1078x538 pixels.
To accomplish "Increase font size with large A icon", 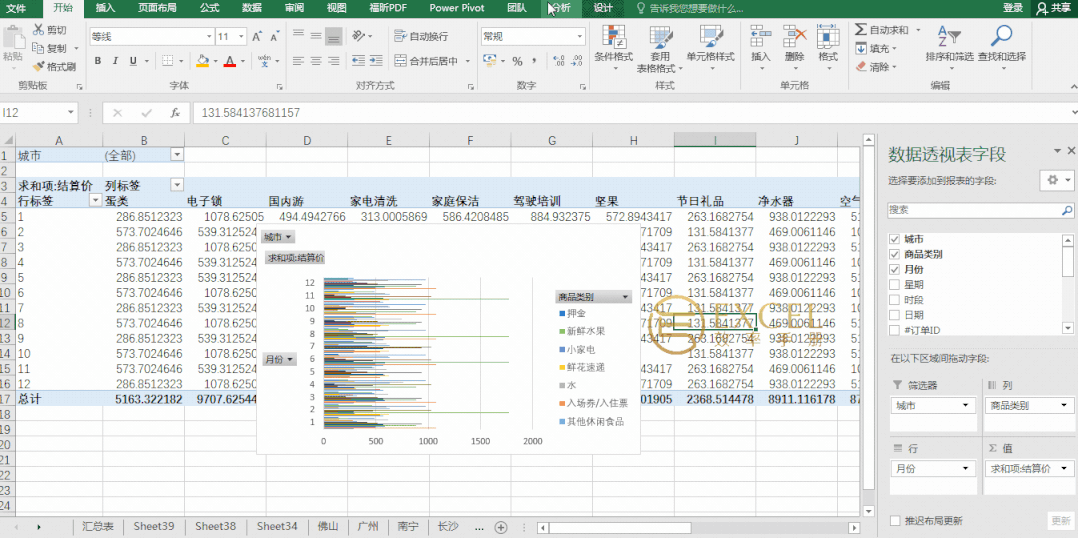I will 256,36.
